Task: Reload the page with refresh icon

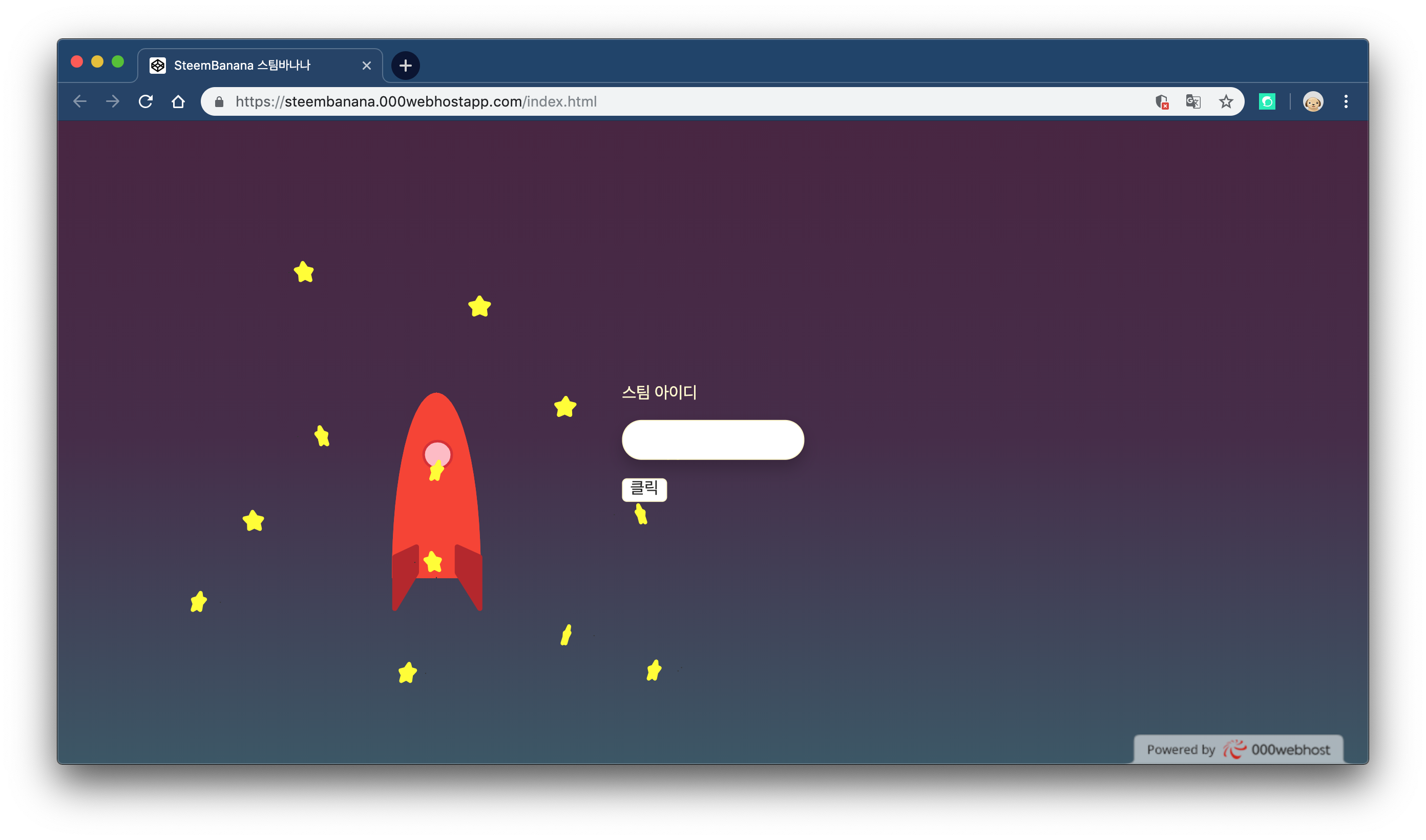Action: pyautogui.click(x=146, y=101)
